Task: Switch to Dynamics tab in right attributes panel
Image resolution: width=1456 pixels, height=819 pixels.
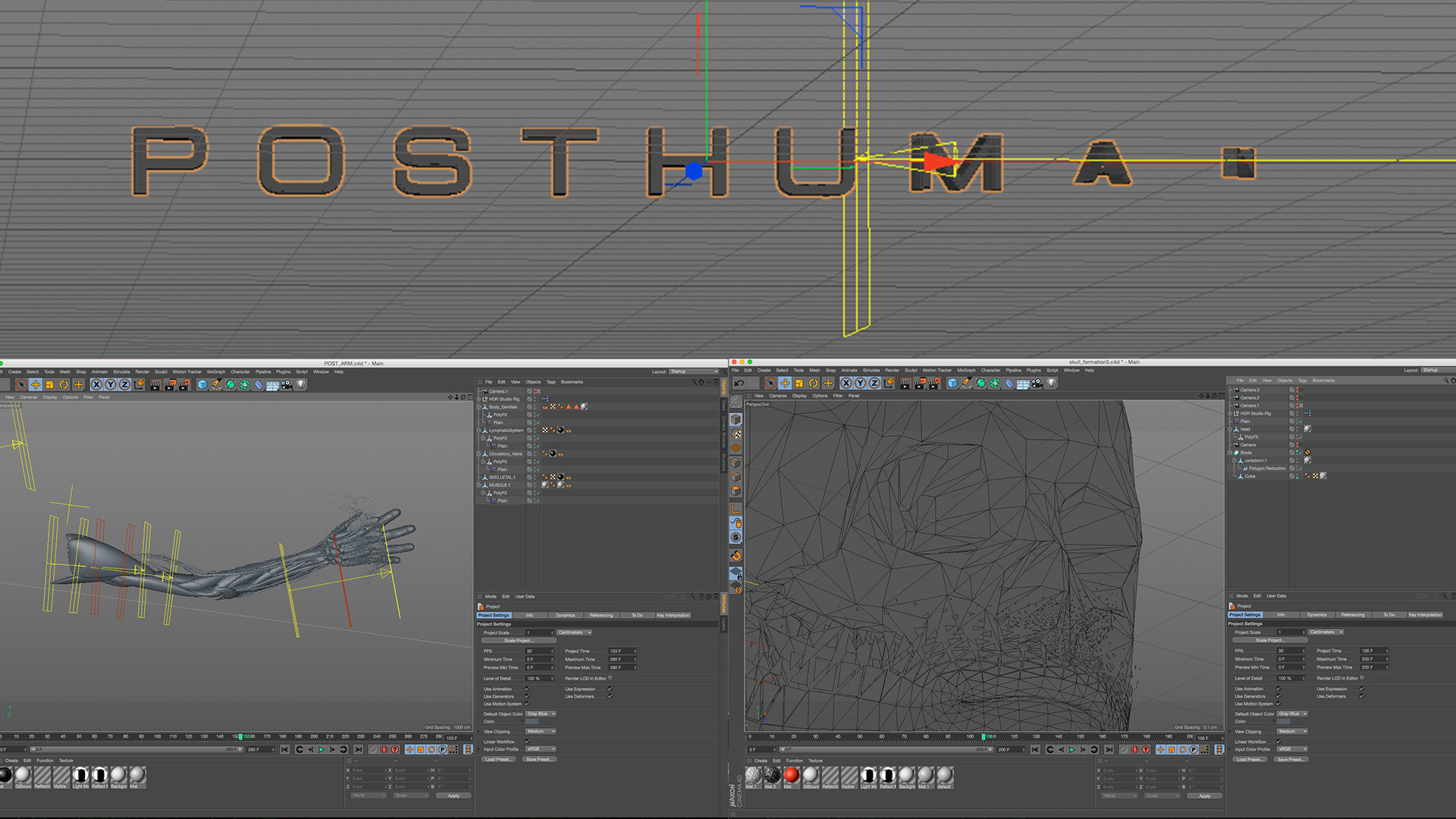Action: click(x=1317, y=615)
